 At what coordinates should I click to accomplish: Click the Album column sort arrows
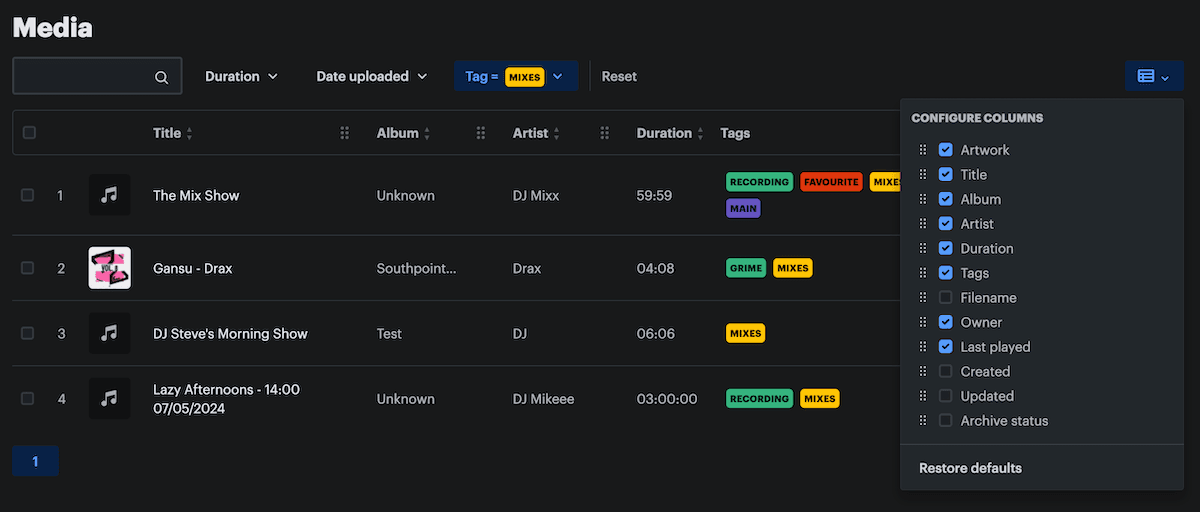(x=427, y=134)
